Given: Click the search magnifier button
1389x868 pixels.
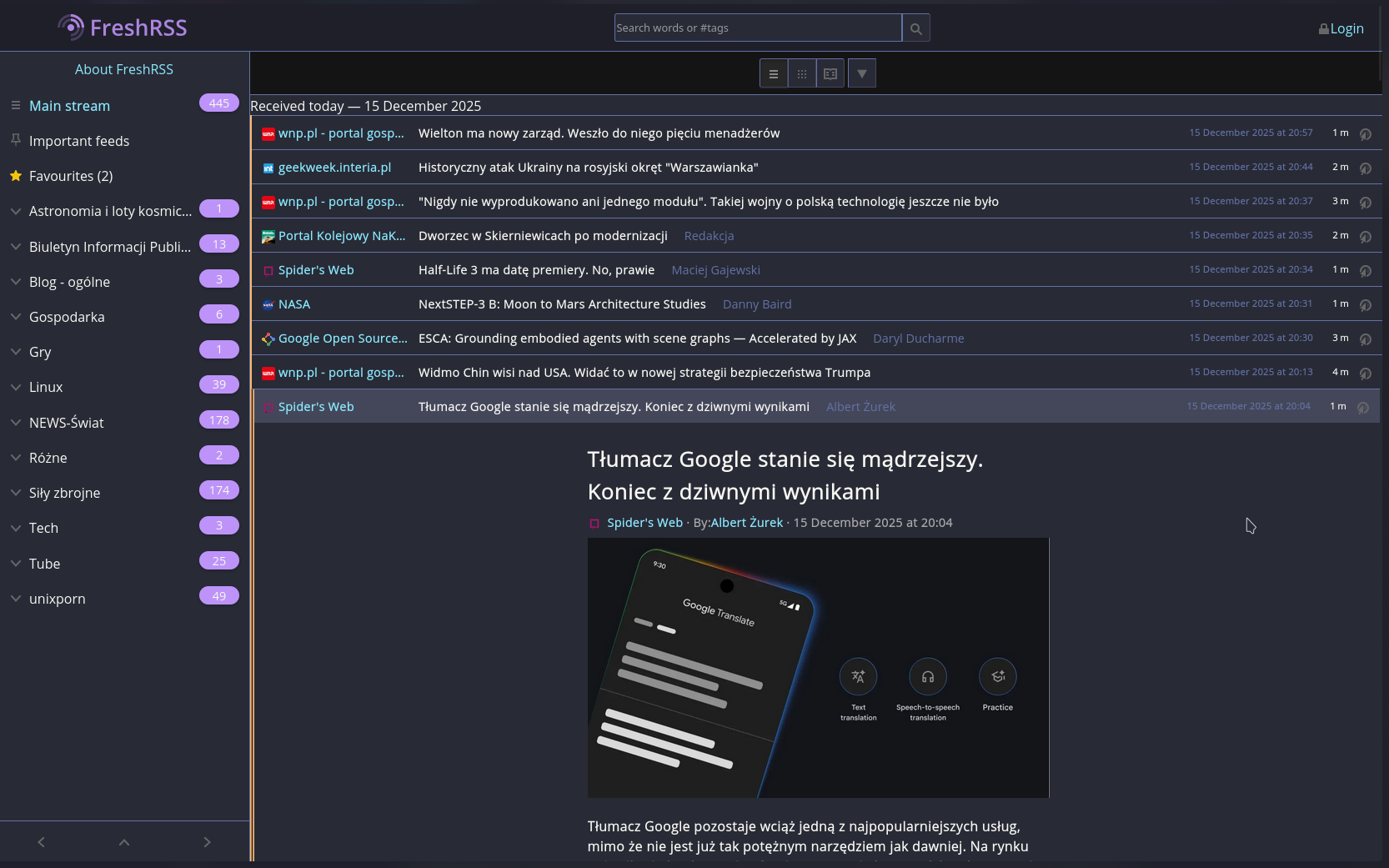Looking at the screenshot, I should 916,28.
